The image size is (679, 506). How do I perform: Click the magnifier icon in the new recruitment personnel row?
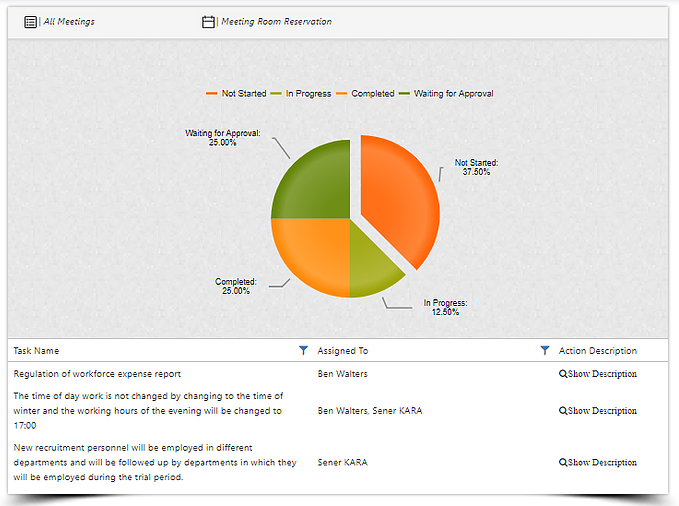tap(563, 463)
